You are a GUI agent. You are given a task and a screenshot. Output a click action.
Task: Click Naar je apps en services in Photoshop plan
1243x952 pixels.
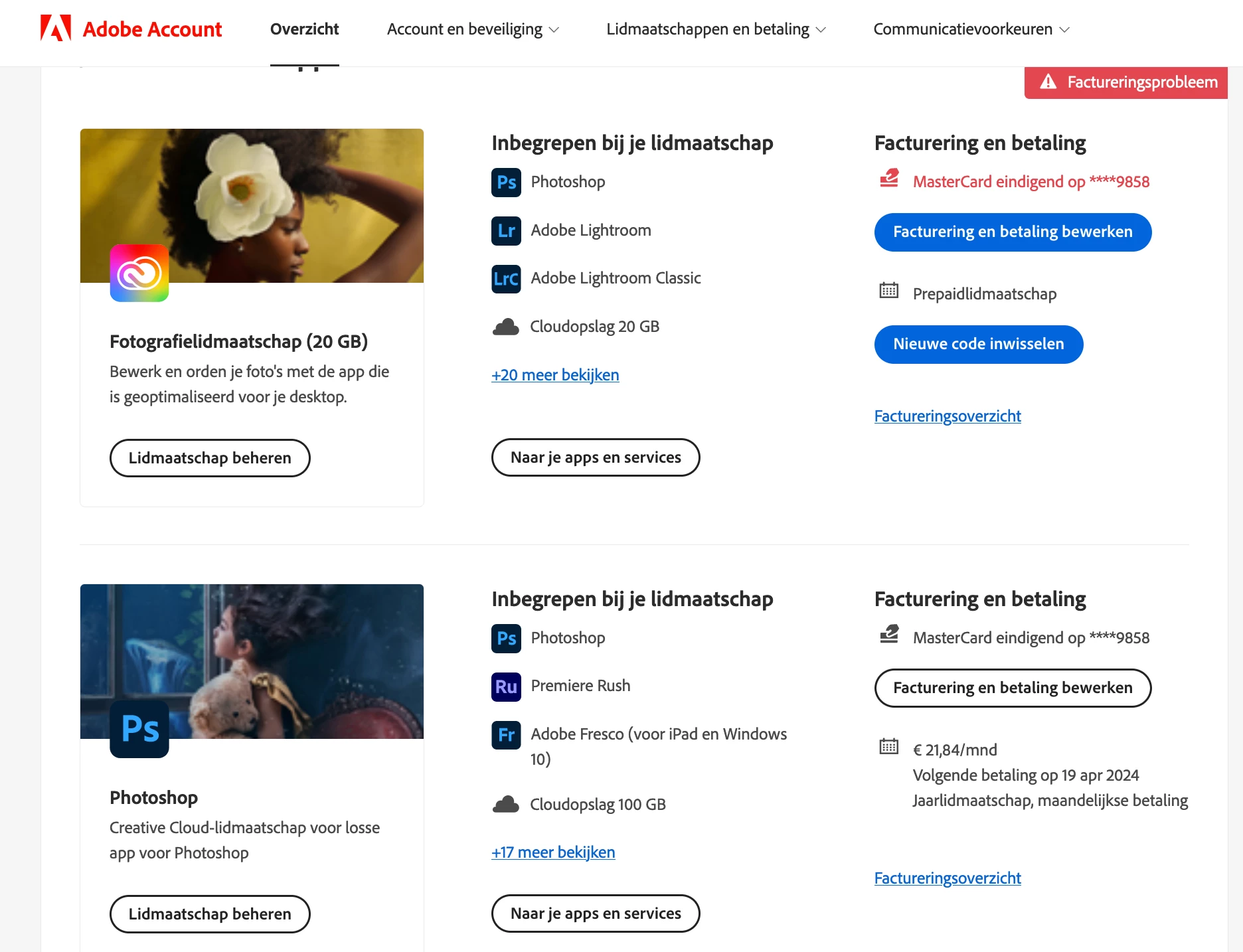coord(596,913)
